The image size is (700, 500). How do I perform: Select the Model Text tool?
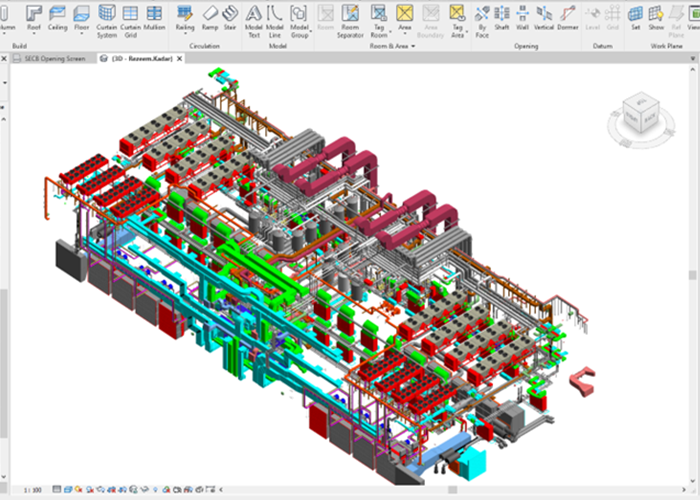point(254,21)
